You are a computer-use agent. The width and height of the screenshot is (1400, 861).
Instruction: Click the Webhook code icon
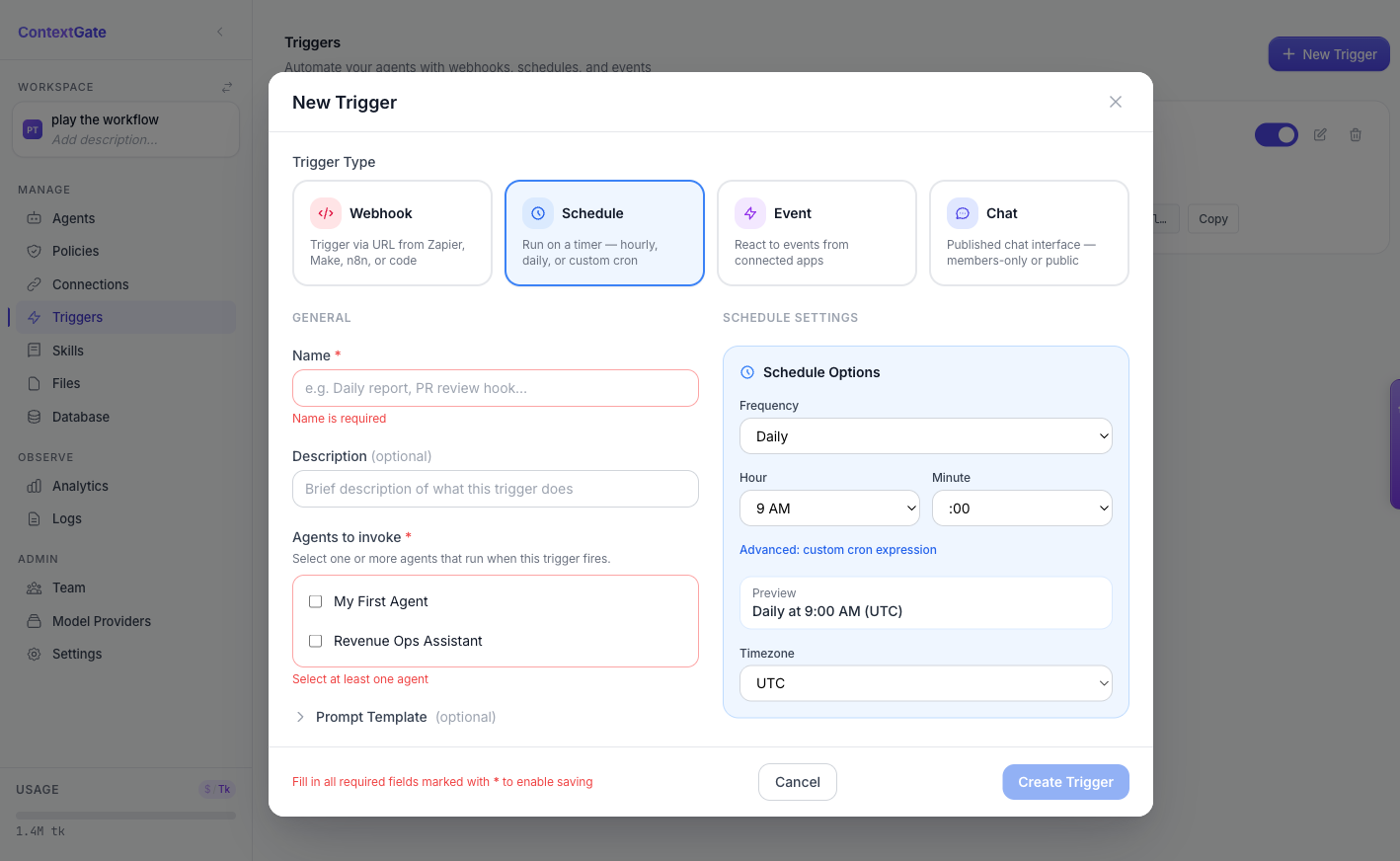pyautogui.click(x=326, y=213)
